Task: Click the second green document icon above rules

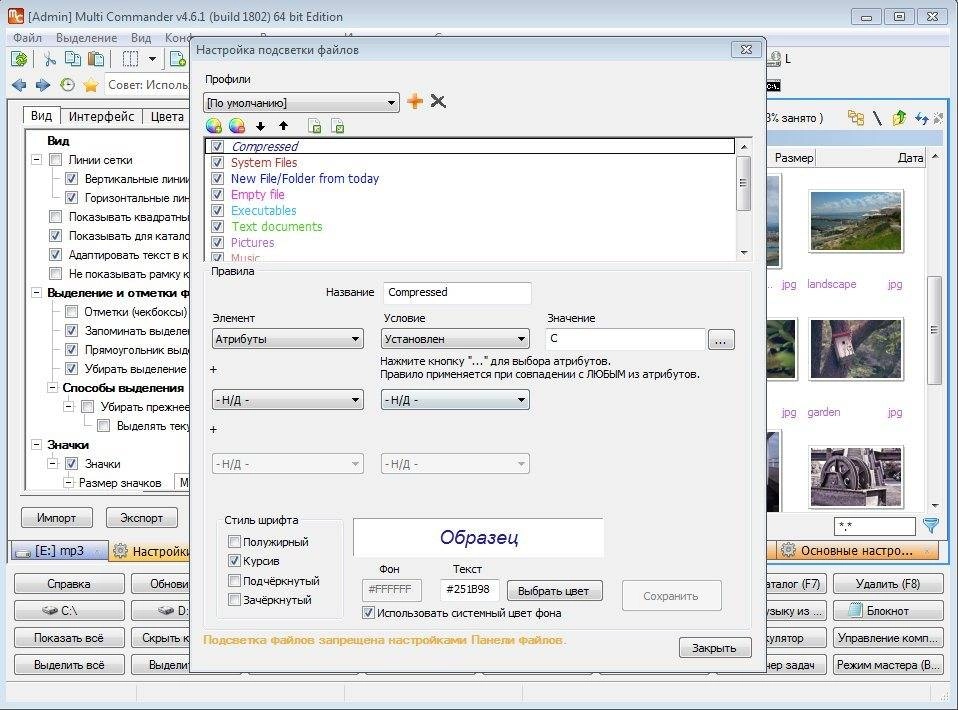Action: tap(338, 126)
